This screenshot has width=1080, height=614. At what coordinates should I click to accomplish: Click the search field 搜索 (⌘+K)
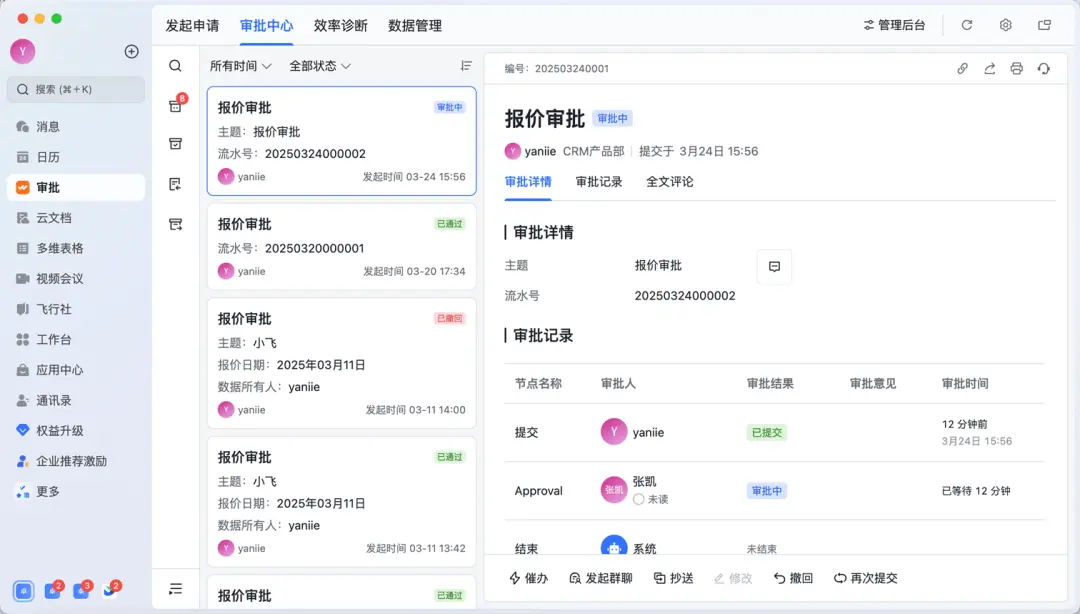point(76,90)
